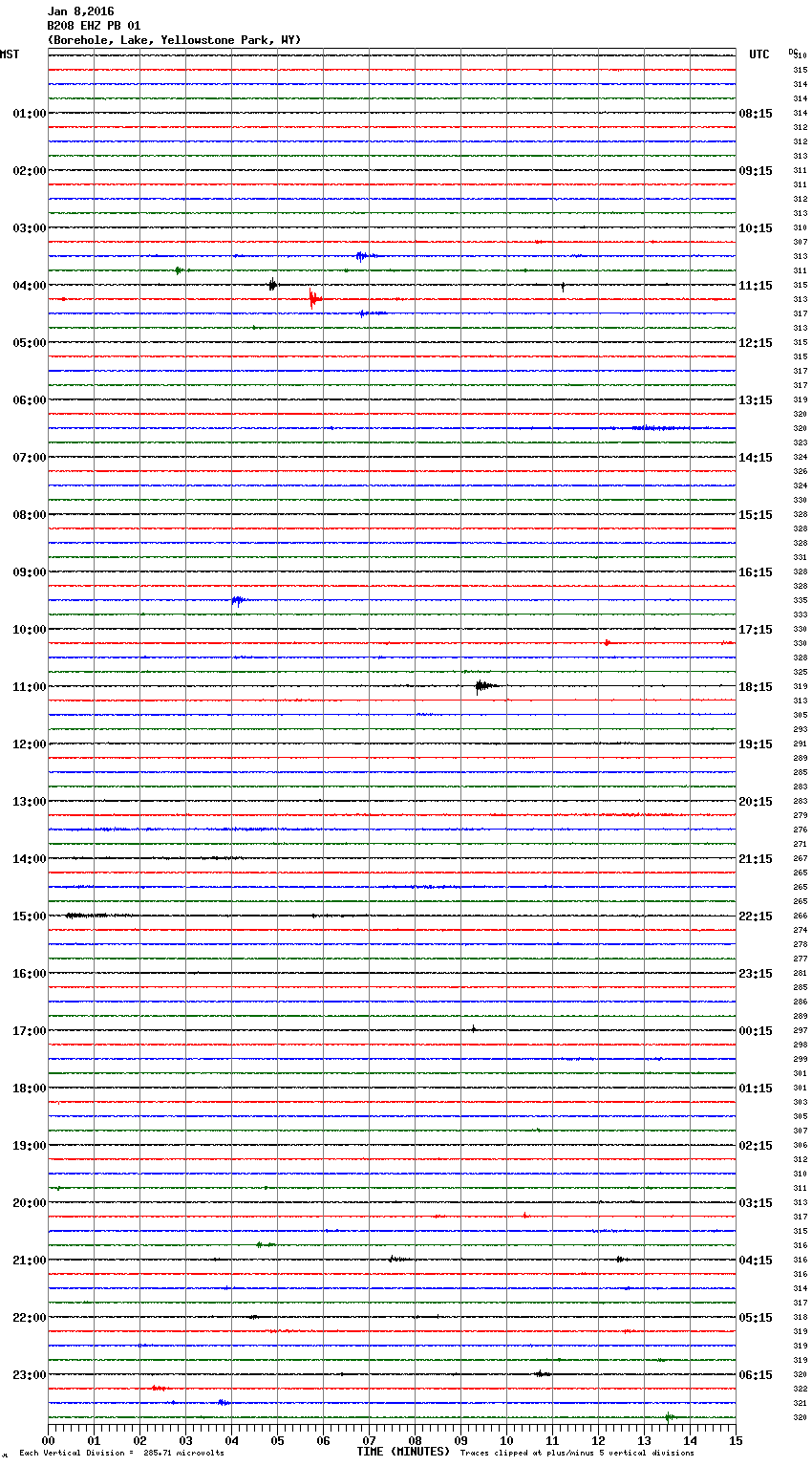The width and height of the screenshot is (812, 1466).
Task: Select the 18:00 MST row label
Action: pyautogui.click(x=30, y=1089)
